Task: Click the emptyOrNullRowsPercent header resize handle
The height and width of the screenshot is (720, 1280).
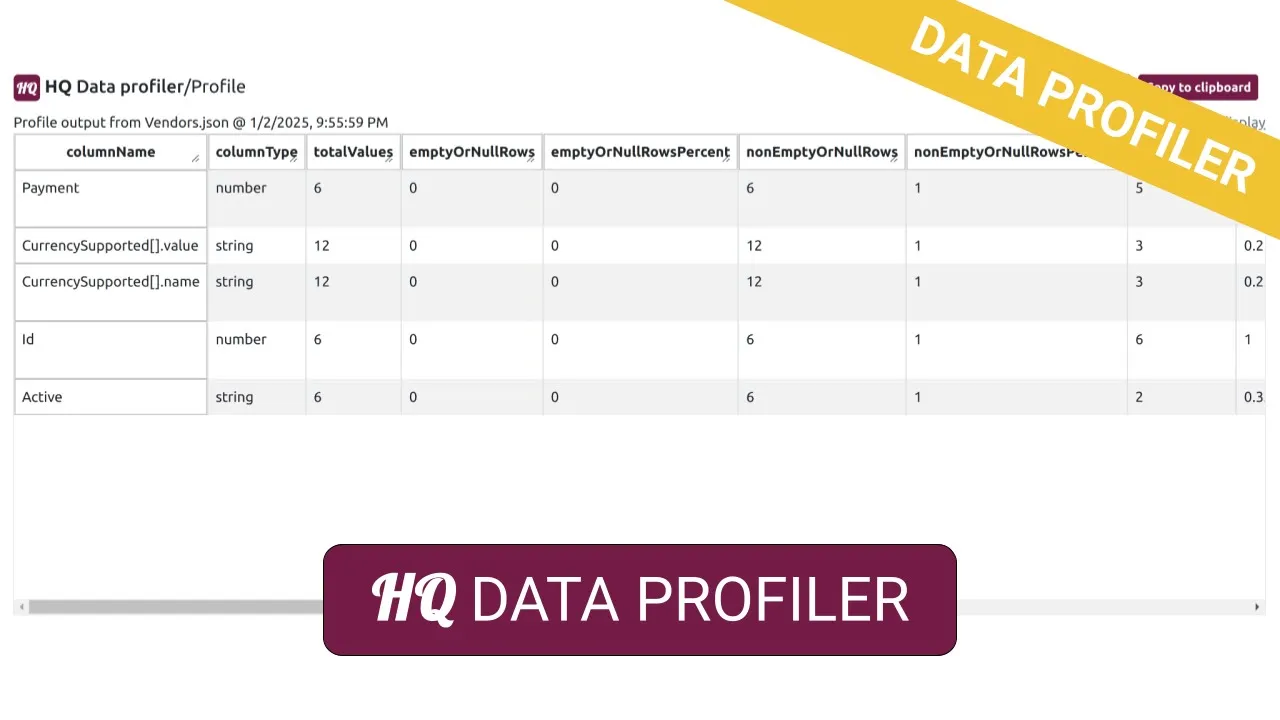Action: coord(727,160)
